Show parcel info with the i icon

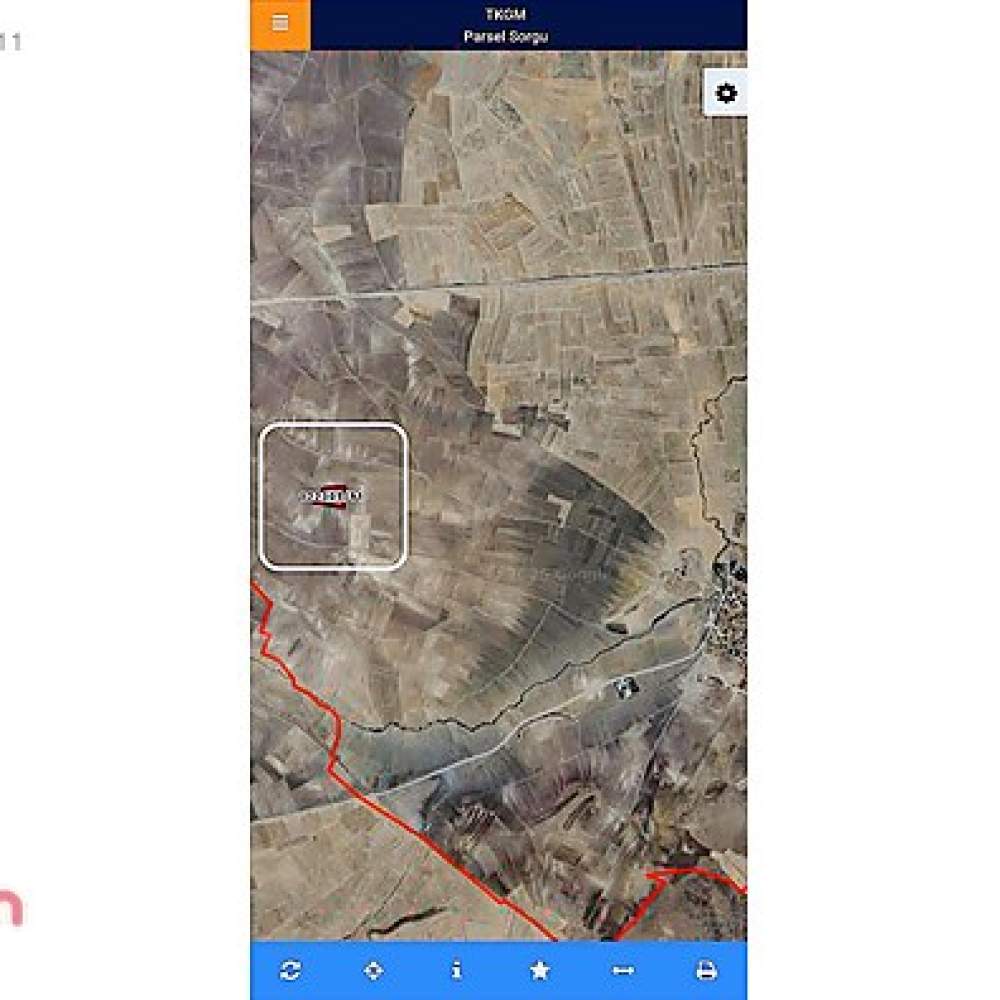pos(456,970)
